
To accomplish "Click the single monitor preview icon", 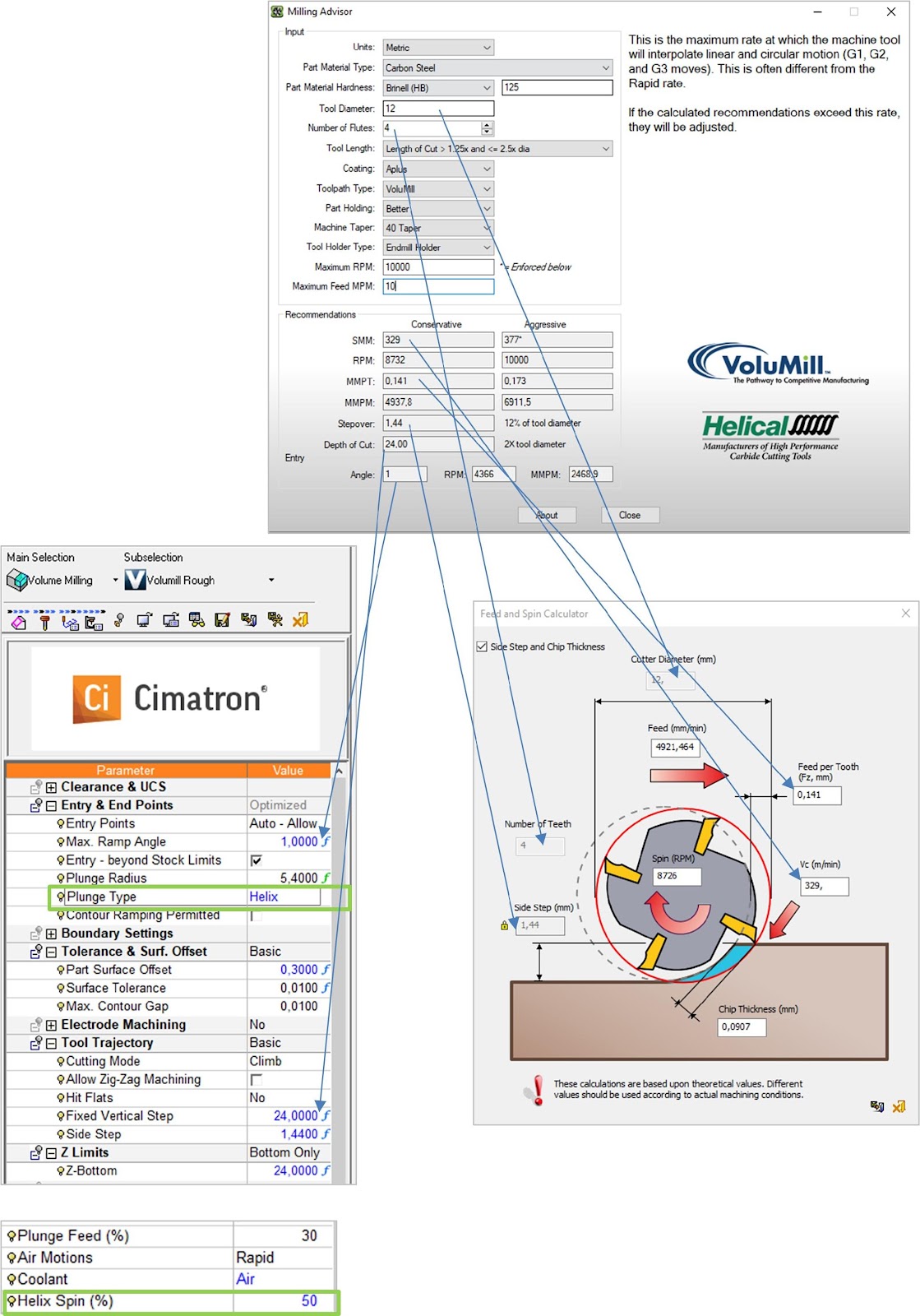I will (x=145, y=620).
